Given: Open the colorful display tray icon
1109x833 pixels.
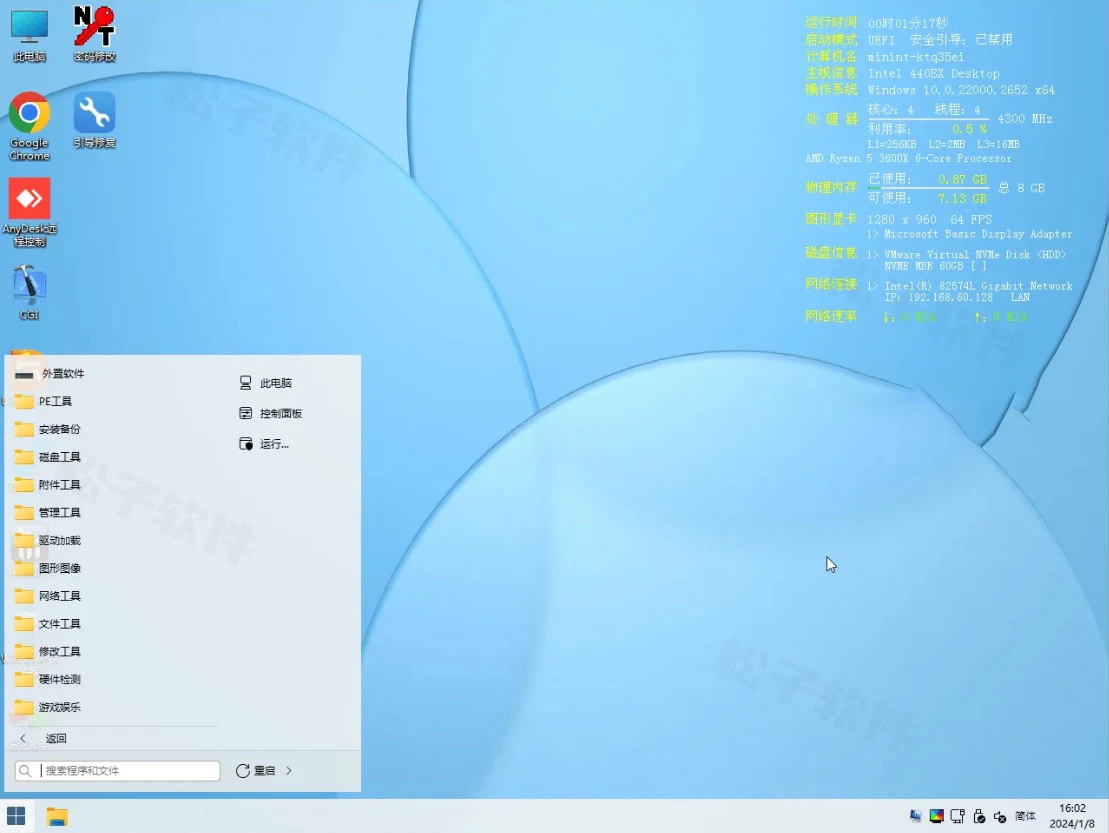Looking at the screenshot, I should click(936, 816).
